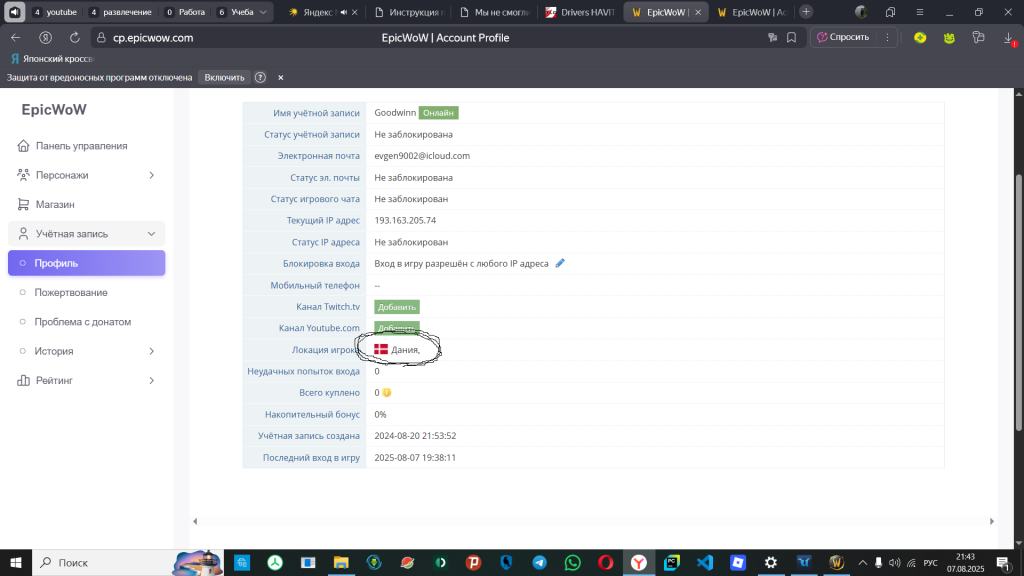Dismiss the protection notification bar
This screenshot has height=576, width=1024.
pos(281,77)
